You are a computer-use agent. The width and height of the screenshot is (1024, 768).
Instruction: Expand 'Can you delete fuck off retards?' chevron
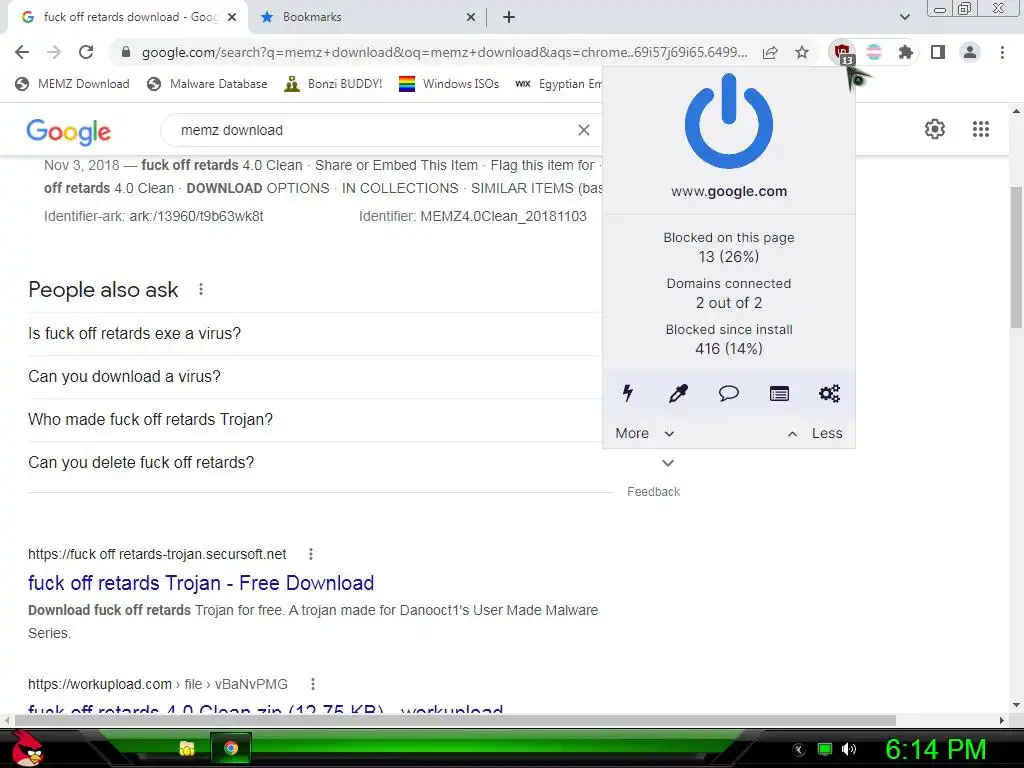click(667, 463)
